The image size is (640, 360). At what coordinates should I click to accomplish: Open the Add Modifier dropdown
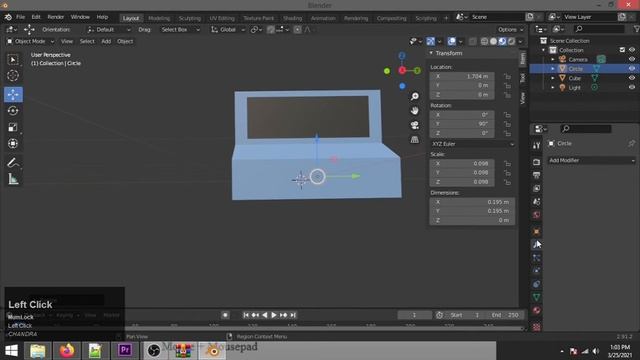(591, 160)
